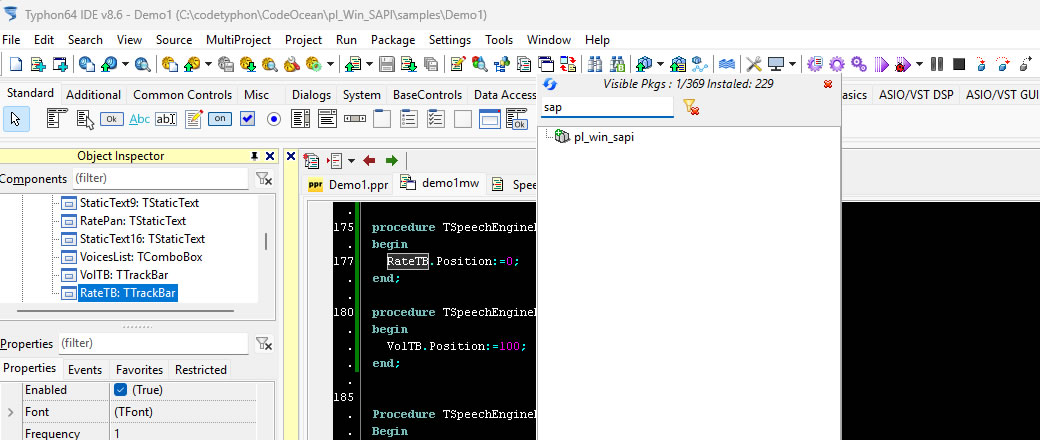Image resolution: width=1040 pixels, height=440 pixels.
Task: Click the package search field containing sap
Action: click(x=606, y=107)
